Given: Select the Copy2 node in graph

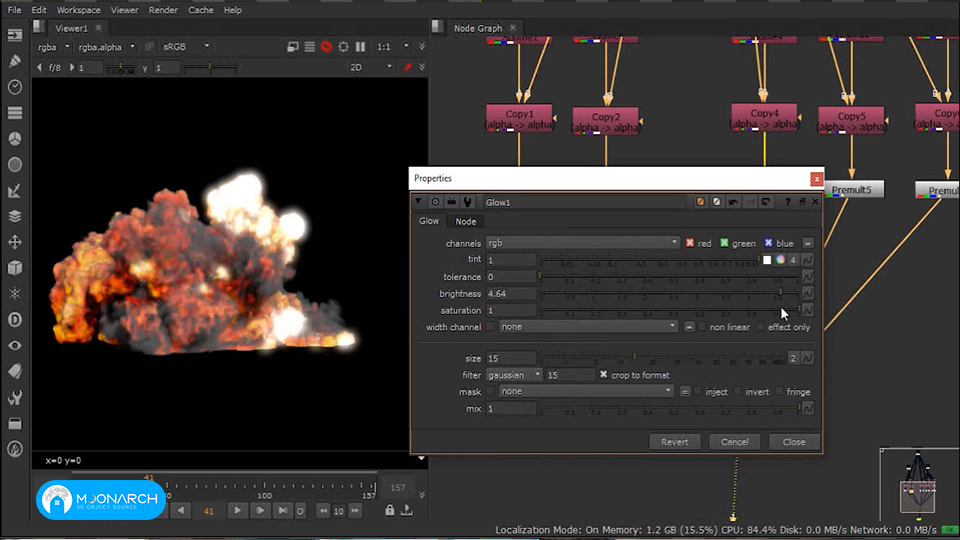Looking at the screenshot, I should pos(606,121).
